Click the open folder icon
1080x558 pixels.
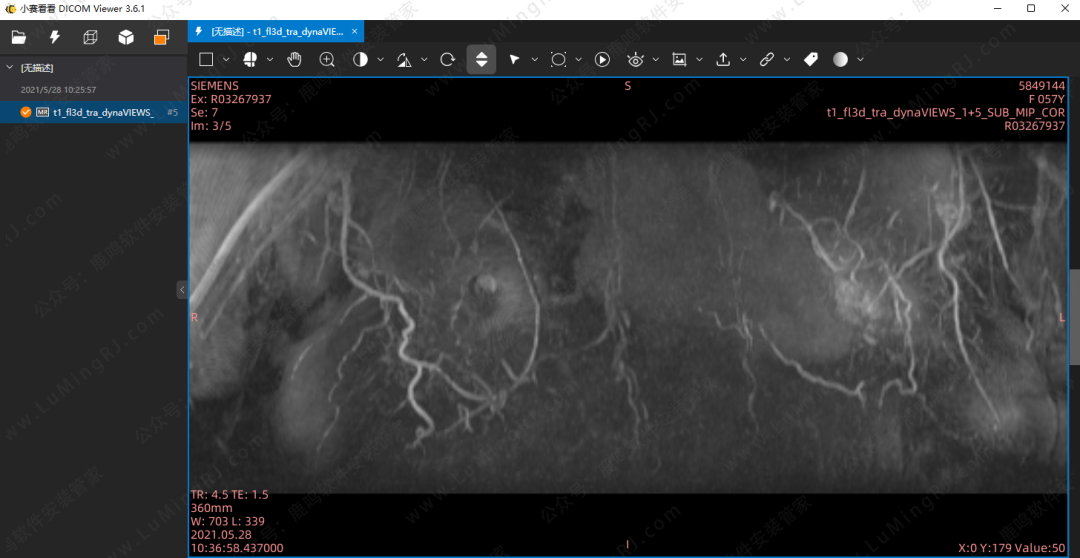coord(19,38)
